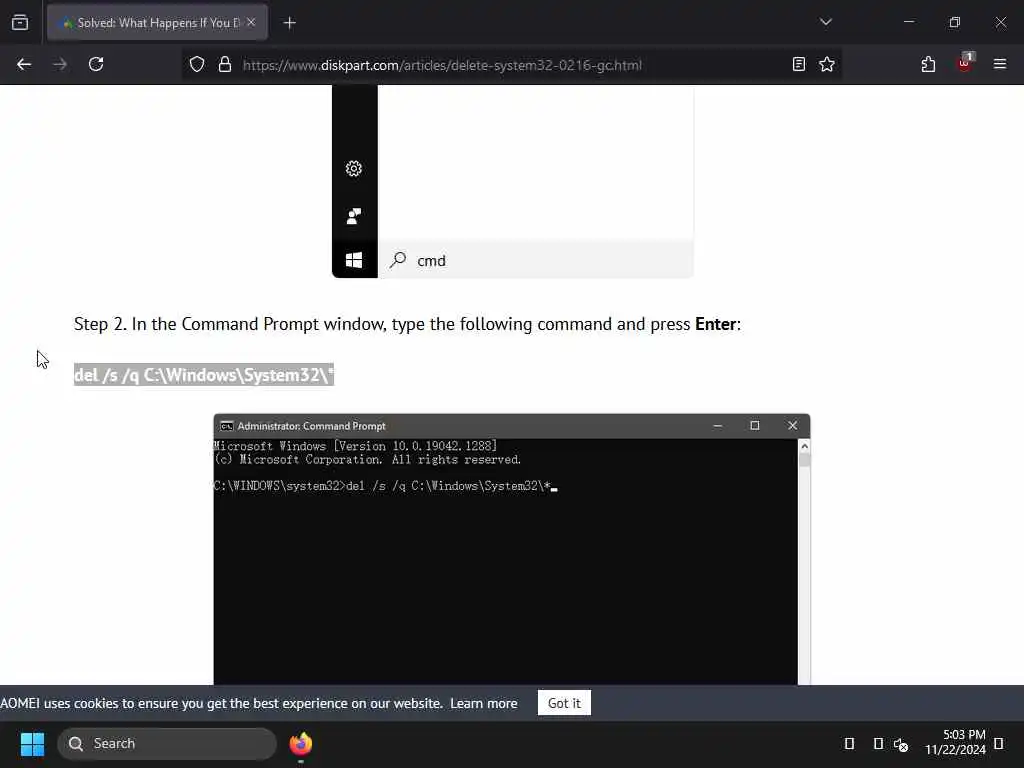Click the taskbar Search box
This screenshot has height=768, width=1024.
[x=167, y=744]
